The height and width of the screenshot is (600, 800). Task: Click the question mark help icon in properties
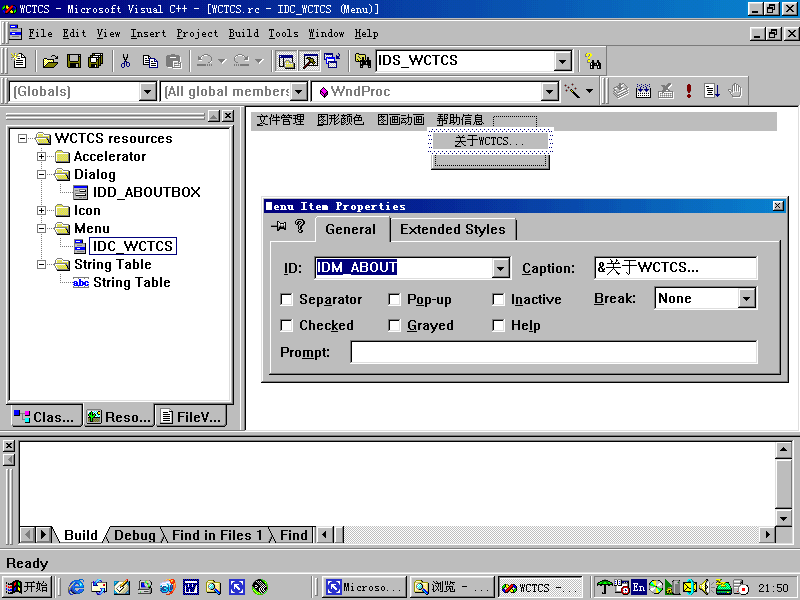(300, 226)
